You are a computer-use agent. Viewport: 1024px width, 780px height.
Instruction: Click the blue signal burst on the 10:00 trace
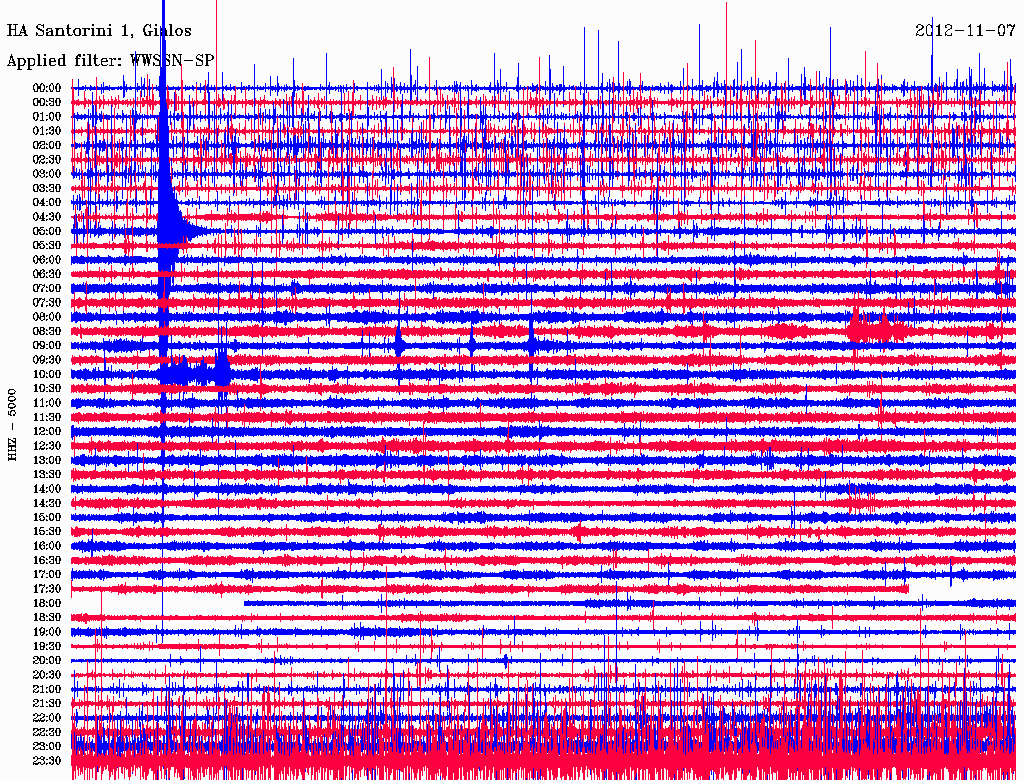pyautogui.click(x=196, y=373)
